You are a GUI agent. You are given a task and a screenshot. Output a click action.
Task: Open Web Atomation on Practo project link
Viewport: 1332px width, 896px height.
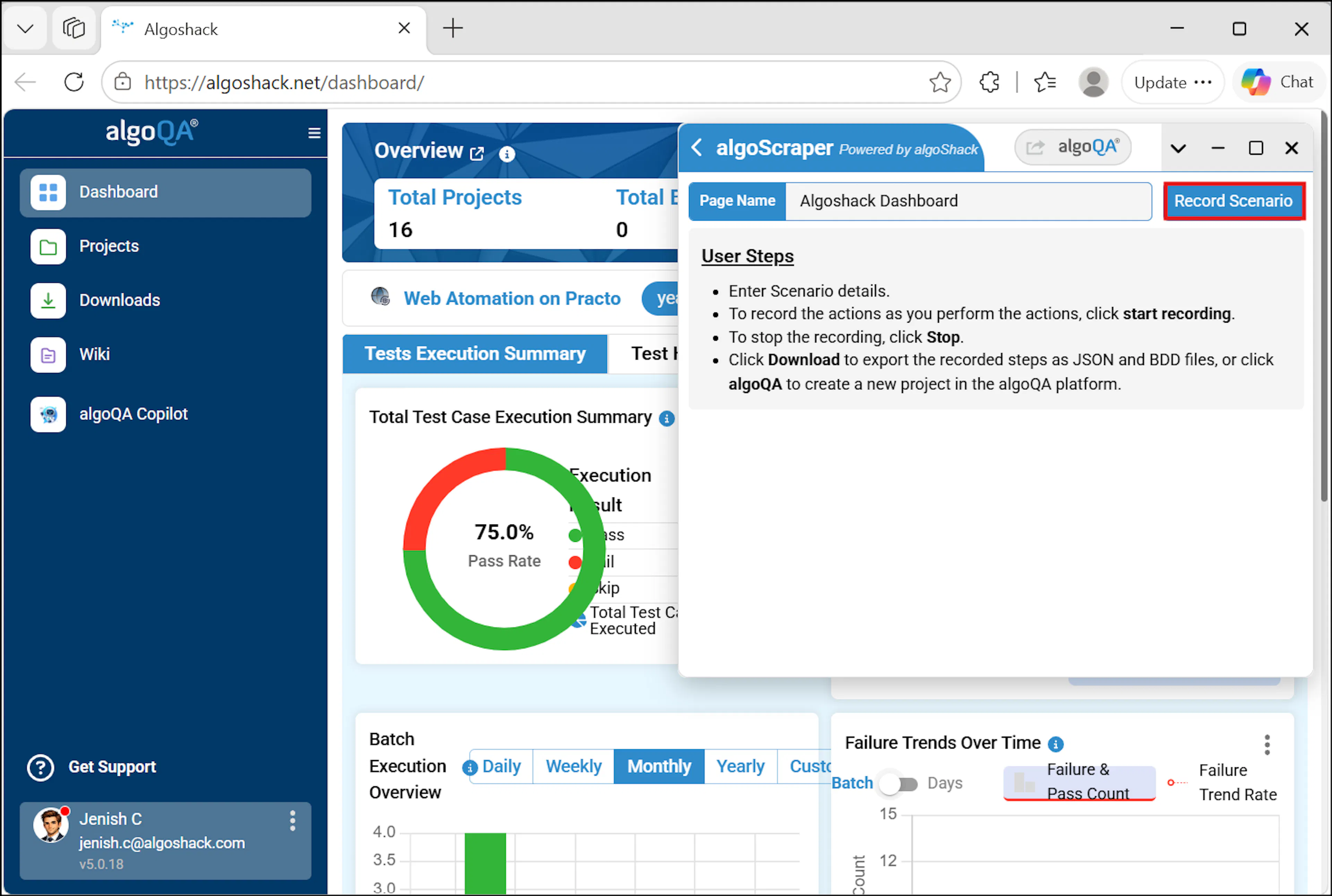(512, 298)
